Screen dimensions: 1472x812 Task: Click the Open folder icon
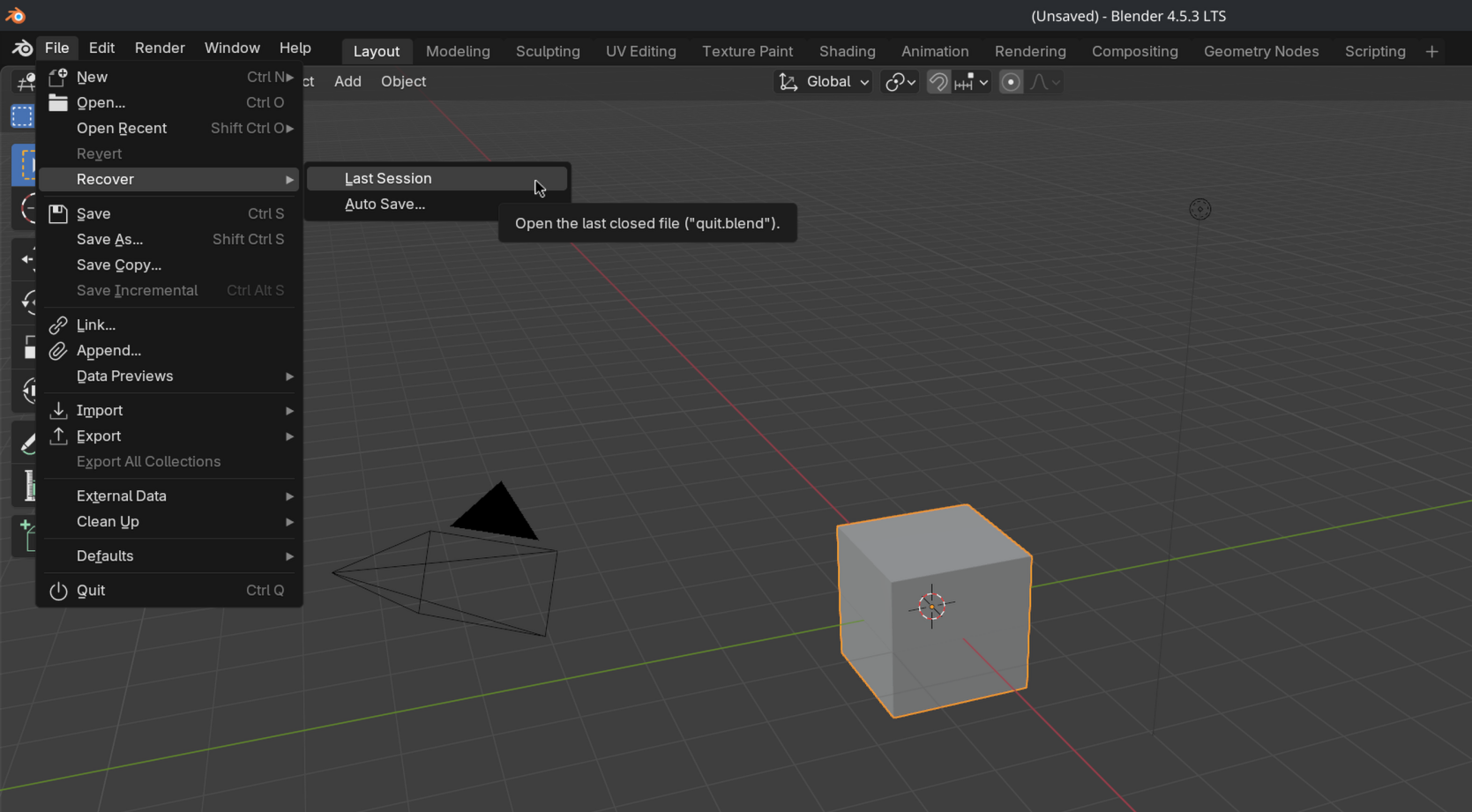coord(58,102)
